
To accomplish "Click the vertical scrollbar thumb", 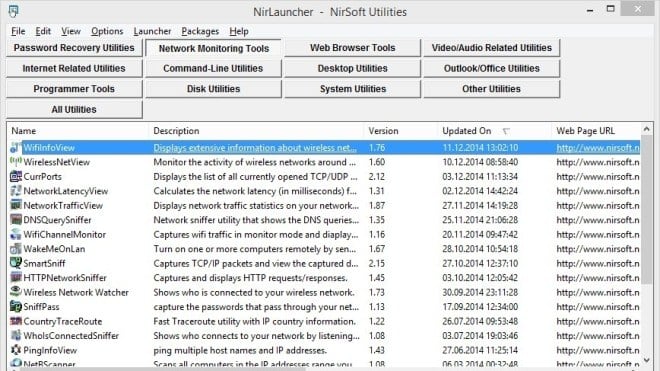I will pyautogui.click(x=647, y=209).
